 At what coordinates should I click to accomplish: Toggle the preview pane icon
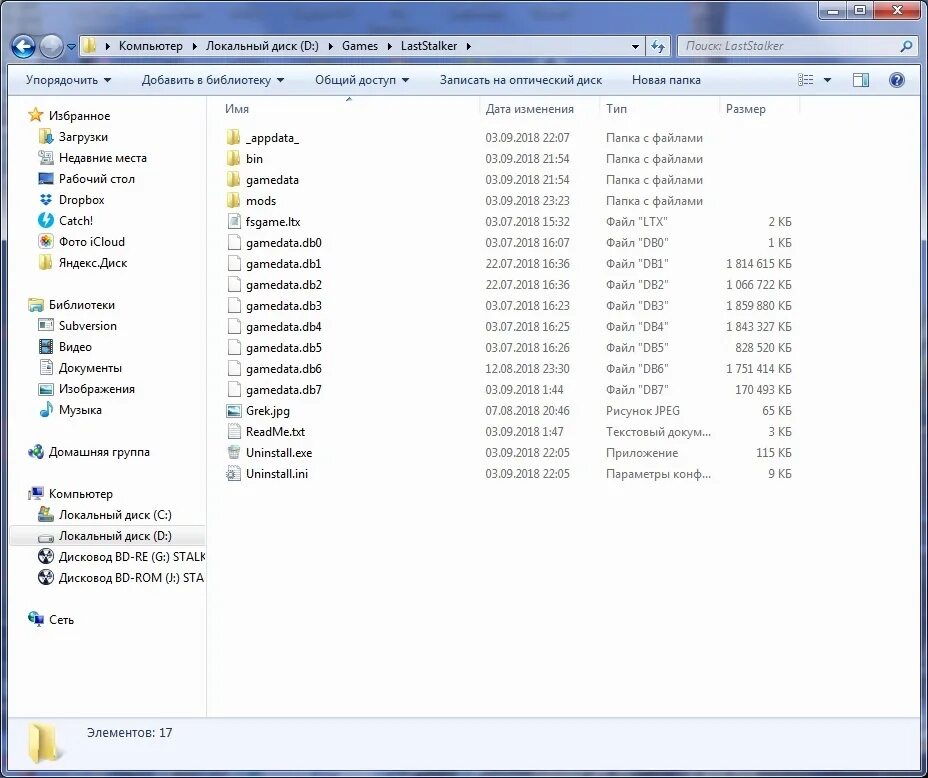point(861,80)
